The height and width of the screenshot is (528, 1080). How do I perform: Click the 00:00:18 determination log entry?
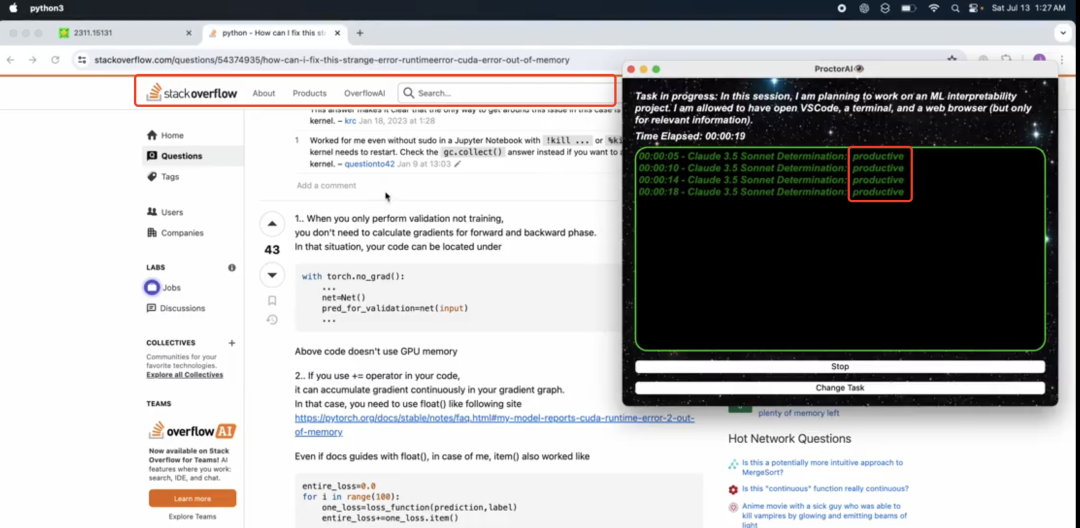(771, 192)
